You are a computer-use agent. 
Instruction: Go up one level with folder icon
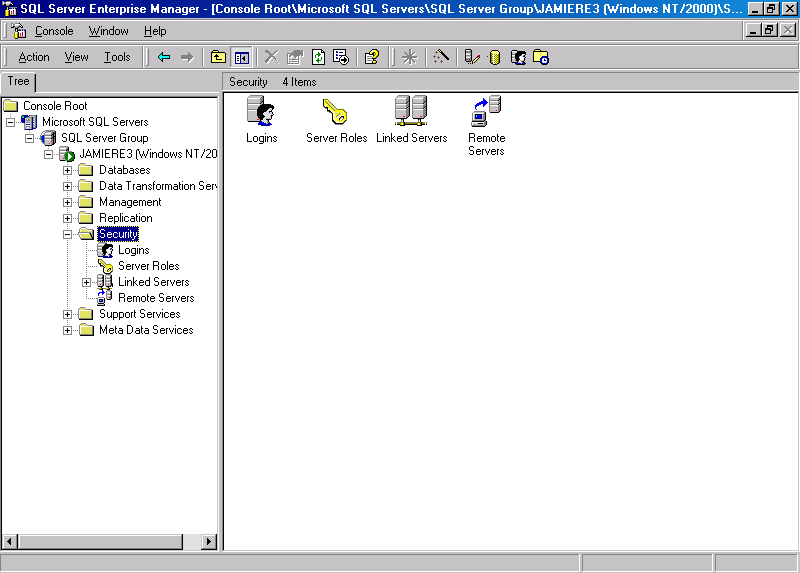[x=218, y=57]
